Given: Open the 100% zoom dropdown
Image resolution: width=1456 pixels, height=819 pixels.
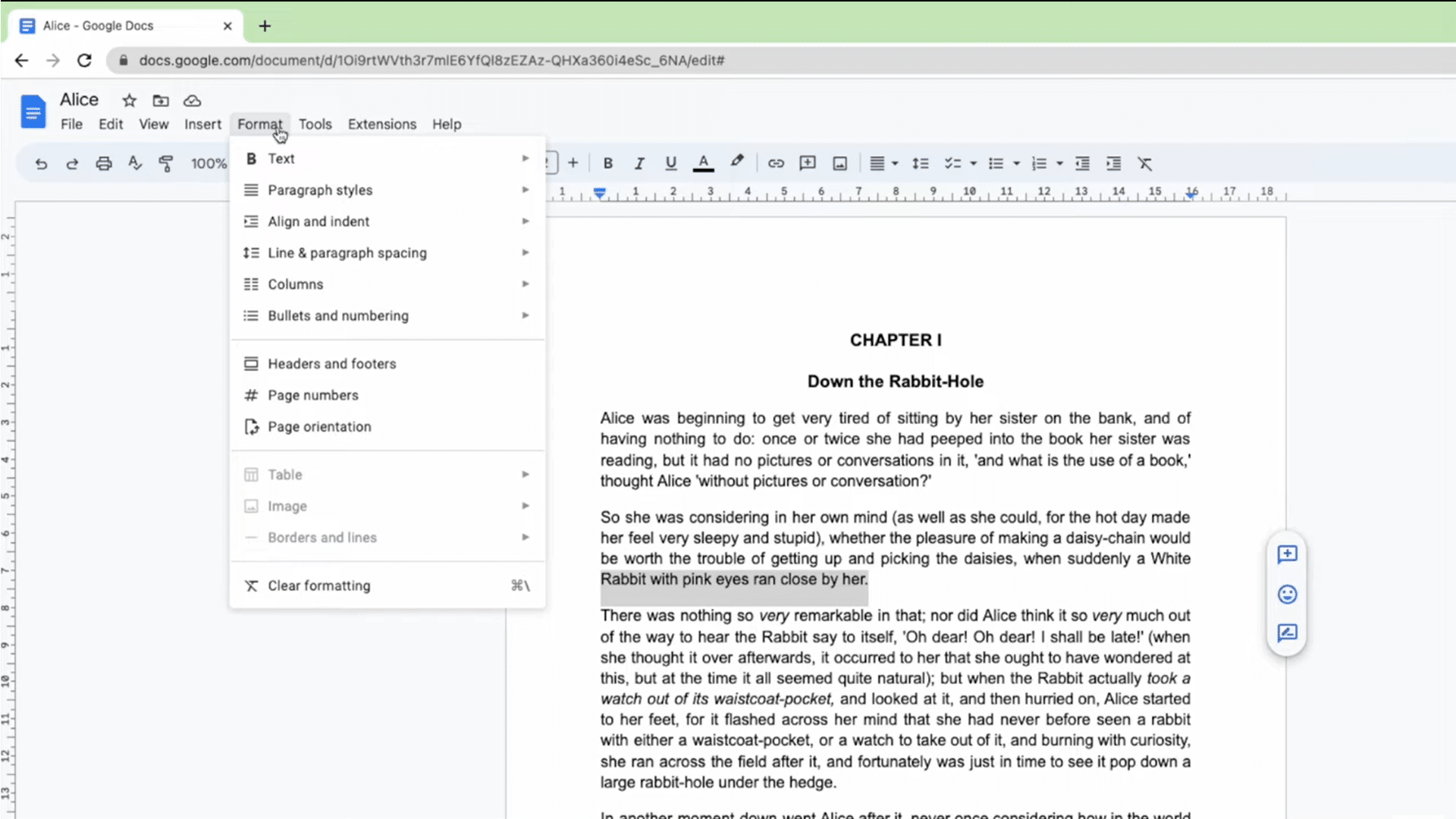Looking at the screenshot, I should coord(209,163).
